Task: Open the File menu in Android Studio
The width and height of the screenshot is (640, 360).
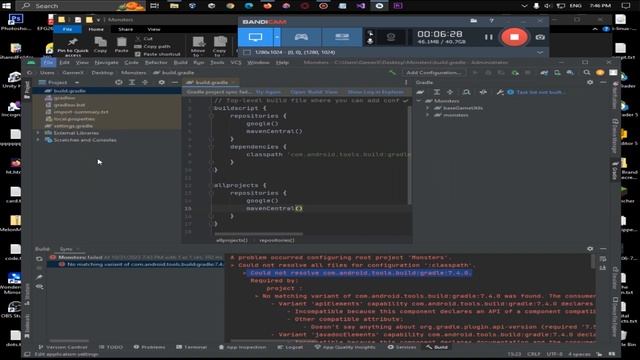Action: pyautogui.click(x=48, y=62)
